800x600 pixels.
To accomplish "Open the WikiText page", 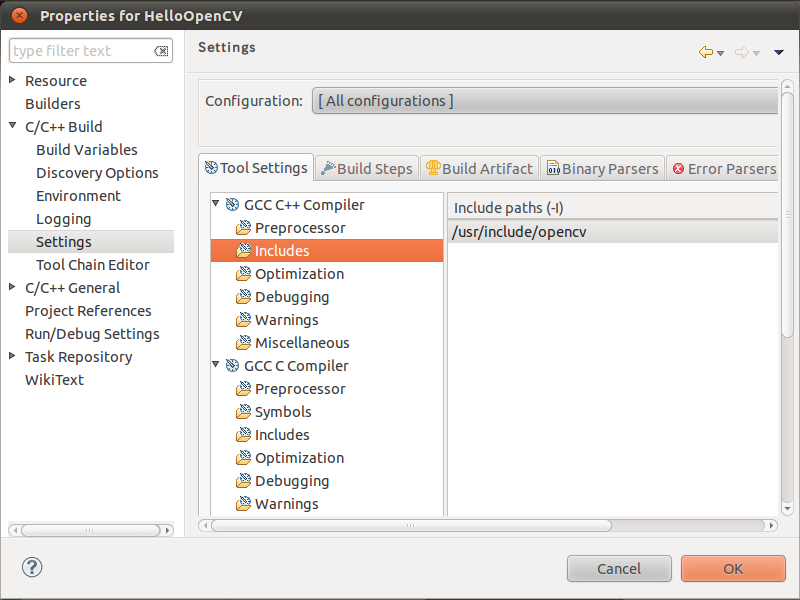I will click(x=55, y=379).
